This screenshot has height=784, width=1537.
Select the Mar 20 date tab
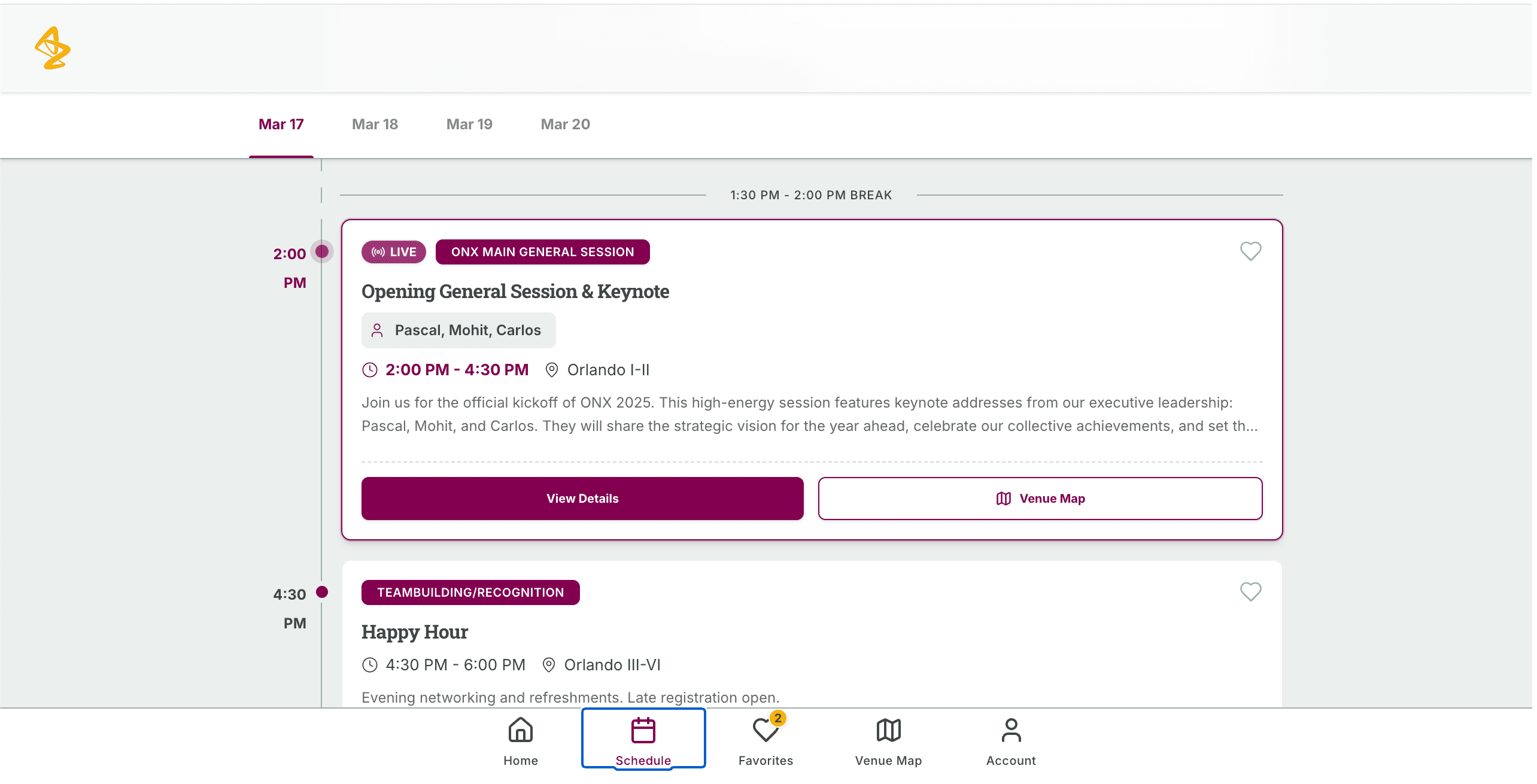pyautogui.click(x=565, y=124)
